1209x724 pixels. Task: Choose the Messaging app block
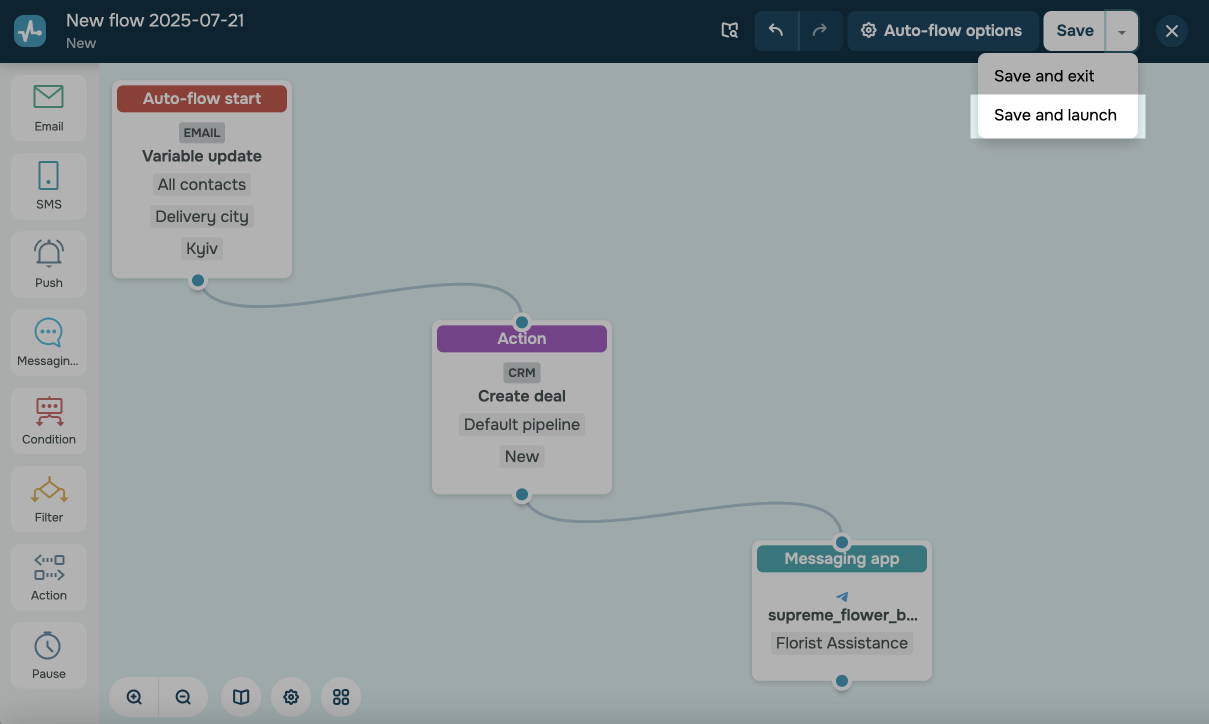(48, 342)
